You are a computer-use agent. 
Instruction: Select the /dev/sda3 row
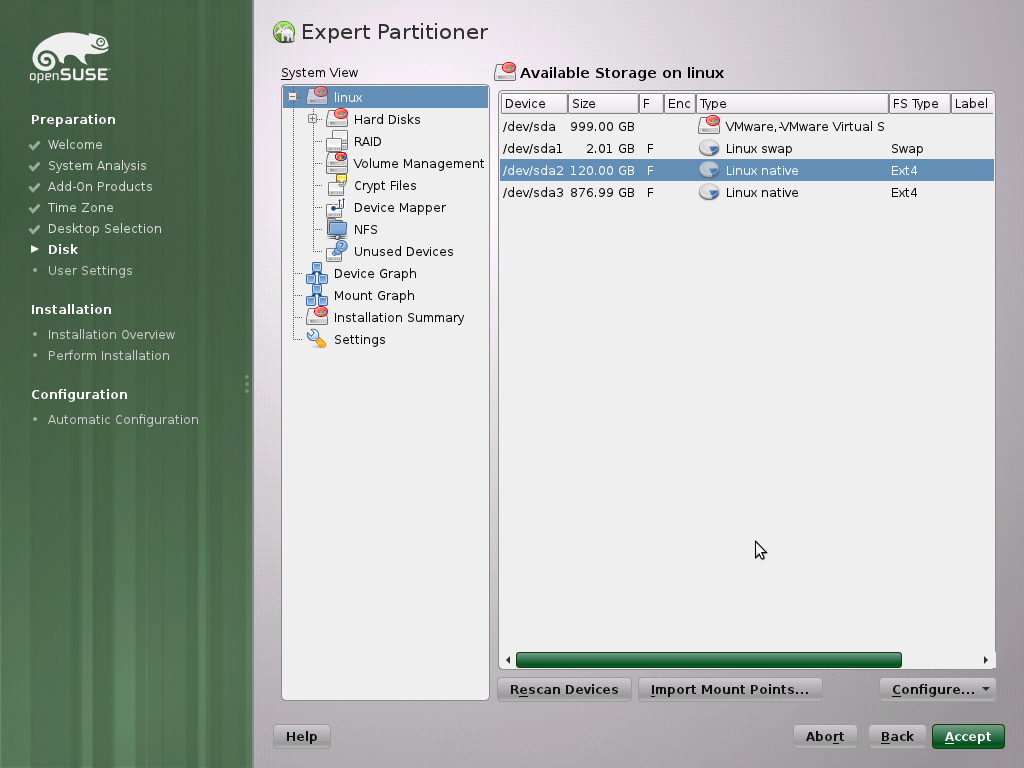coord(747,193)
